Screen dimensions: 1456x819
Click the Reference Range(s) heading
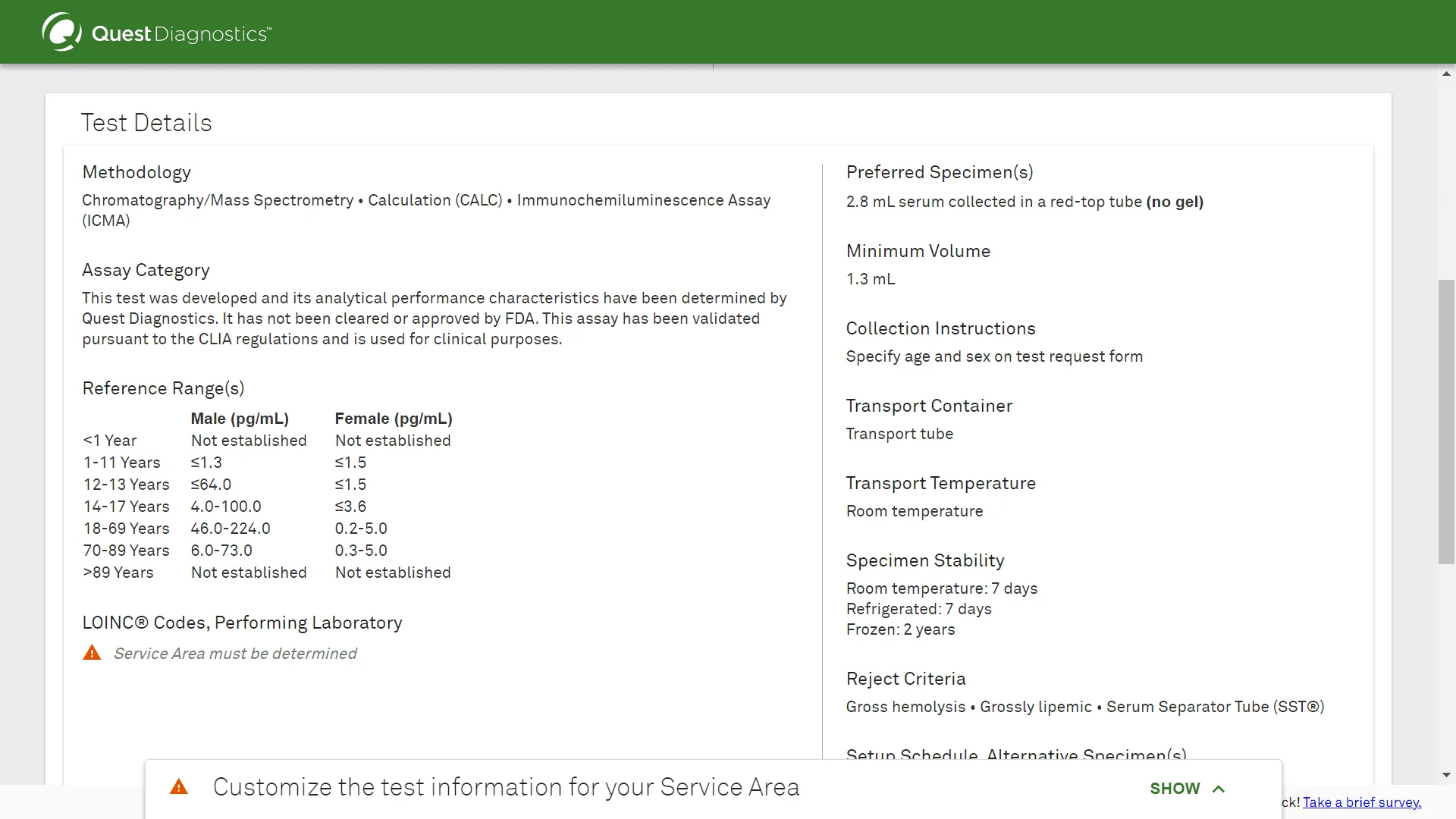tap(163, 388)
